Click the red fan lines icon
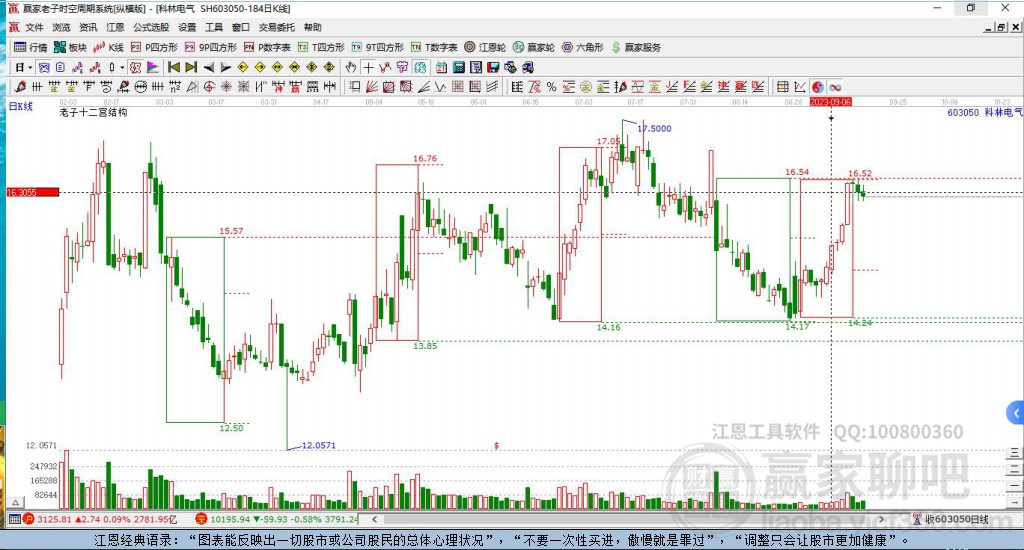The height and width of the screenshot is (550, 1024). [x=370, y=86]
